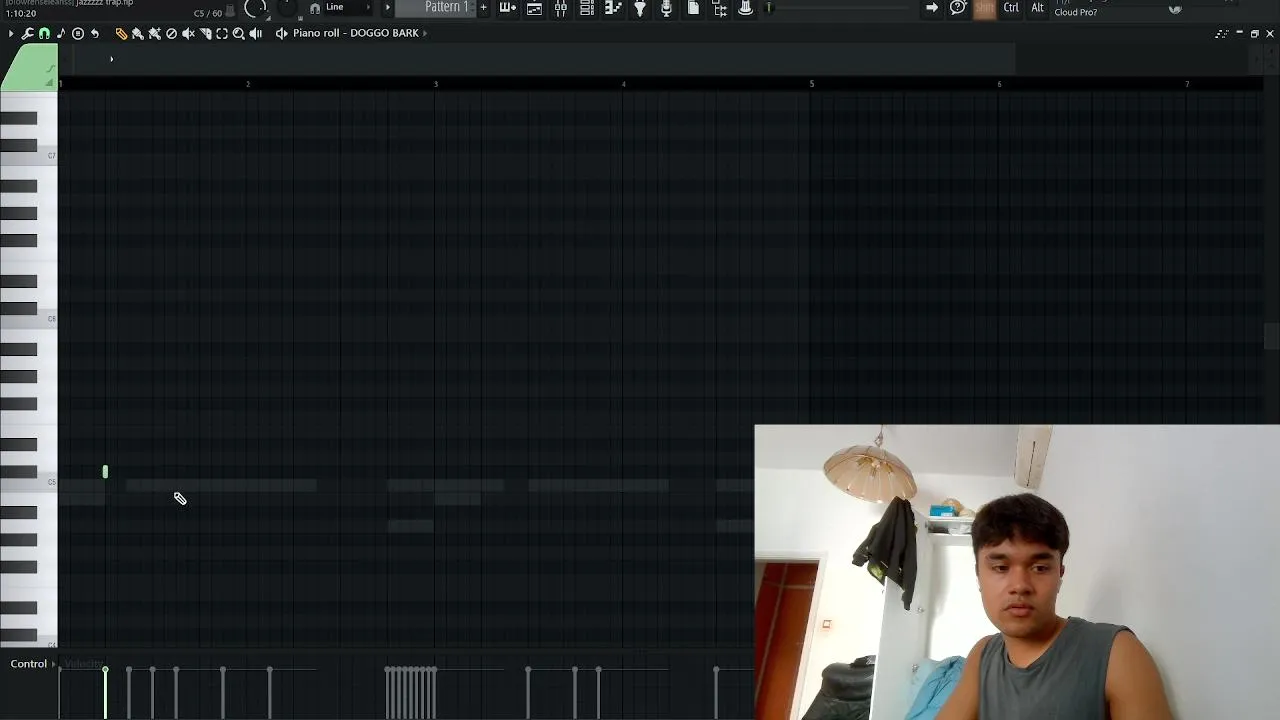Click the arrow left of Pattern 1
The width and height of the screenshot is (1280, 720).
388,8
